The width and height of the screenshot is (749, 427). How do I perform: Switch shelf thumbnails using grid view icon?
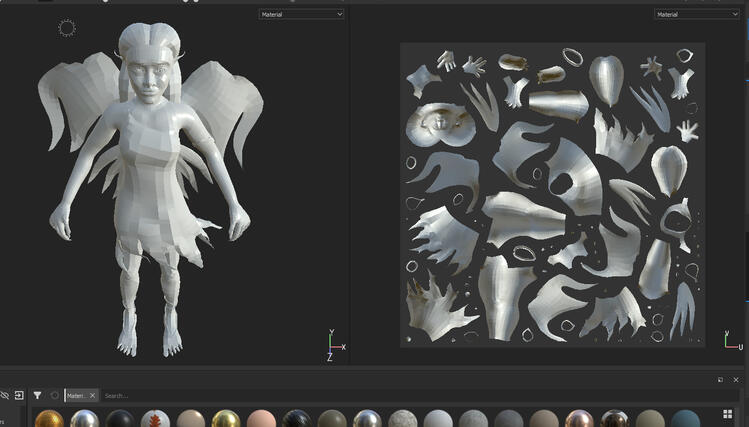point(728,414)
